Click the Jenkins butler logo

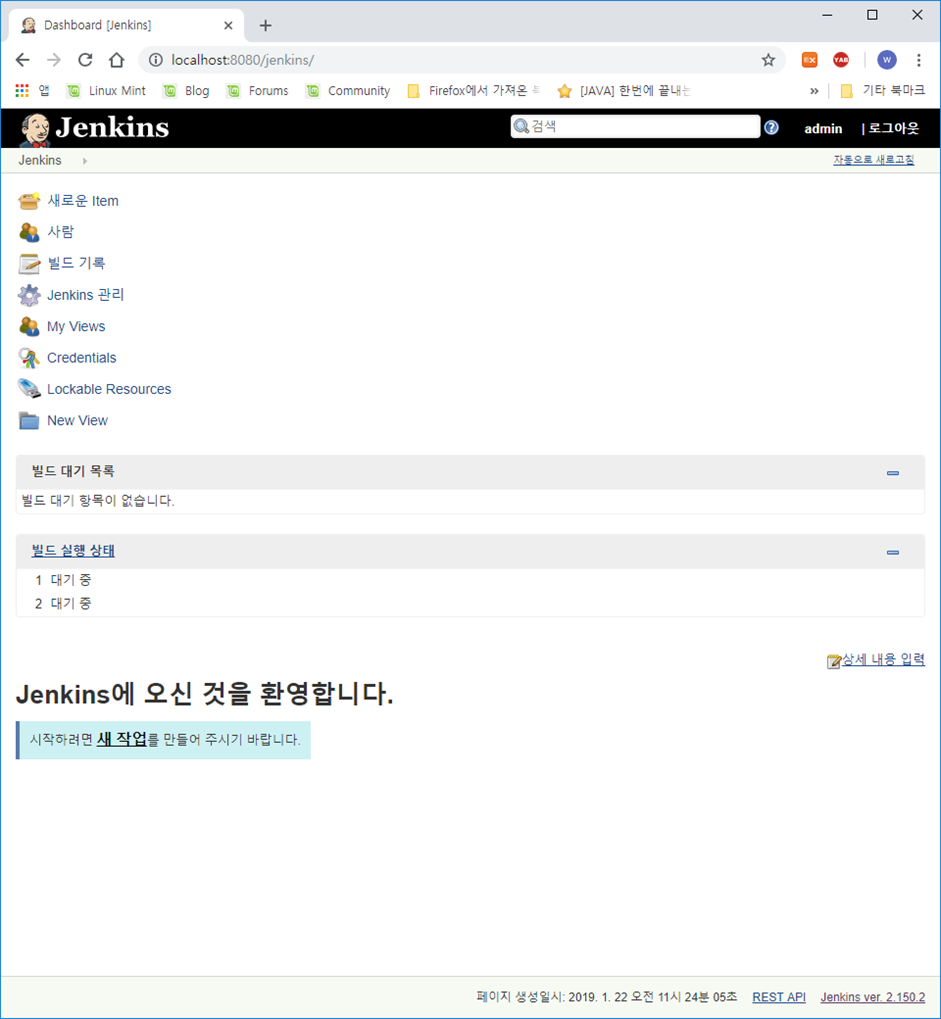click(x=34, y=129)
